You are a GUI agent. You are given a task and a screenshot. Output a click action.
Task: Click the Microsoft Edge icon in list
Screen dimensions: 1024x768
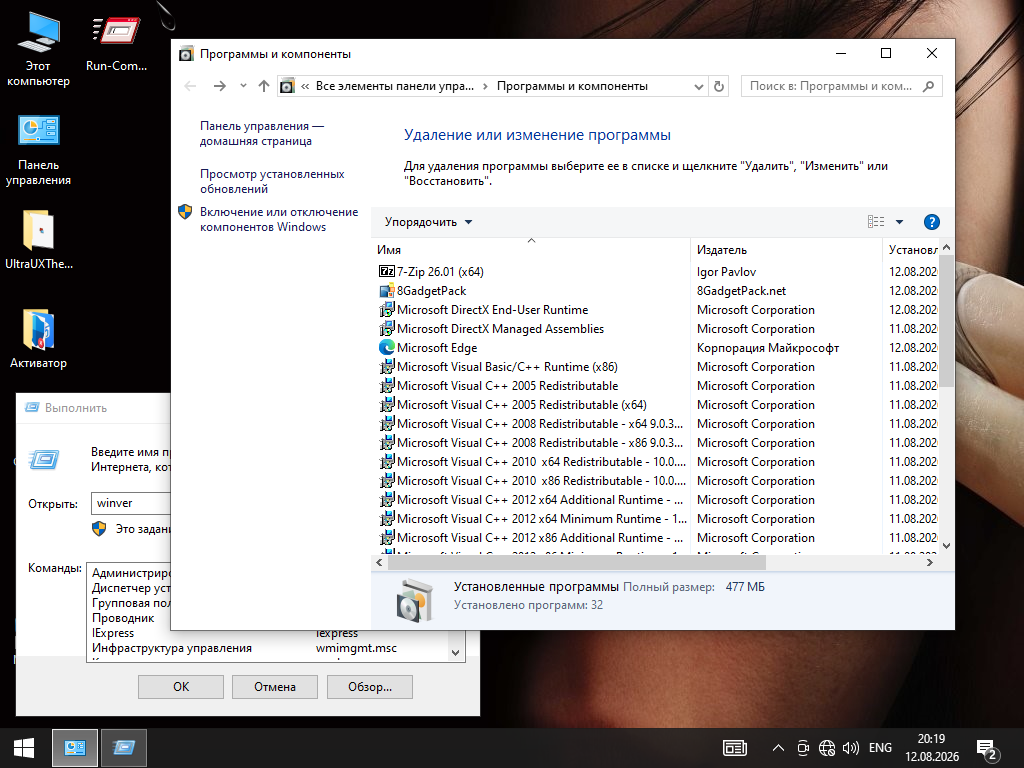coord(387,347)
